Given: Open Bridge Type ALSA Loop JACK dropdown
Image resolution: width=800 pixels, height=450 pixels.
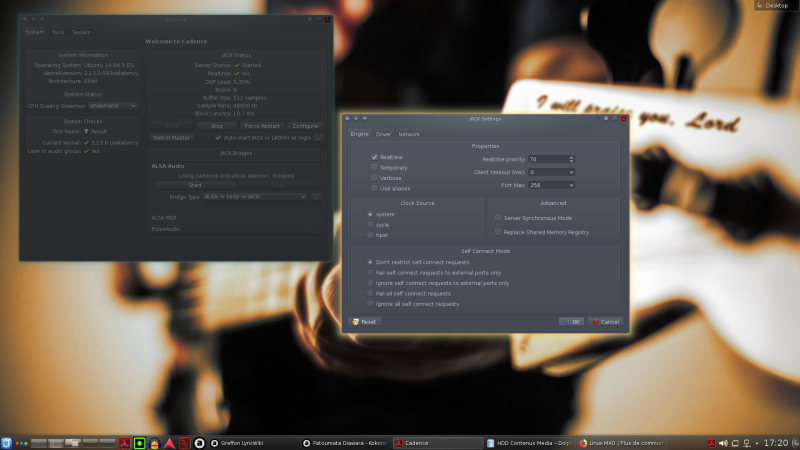Looking at the screenshot, I should (x=255, y=196).
